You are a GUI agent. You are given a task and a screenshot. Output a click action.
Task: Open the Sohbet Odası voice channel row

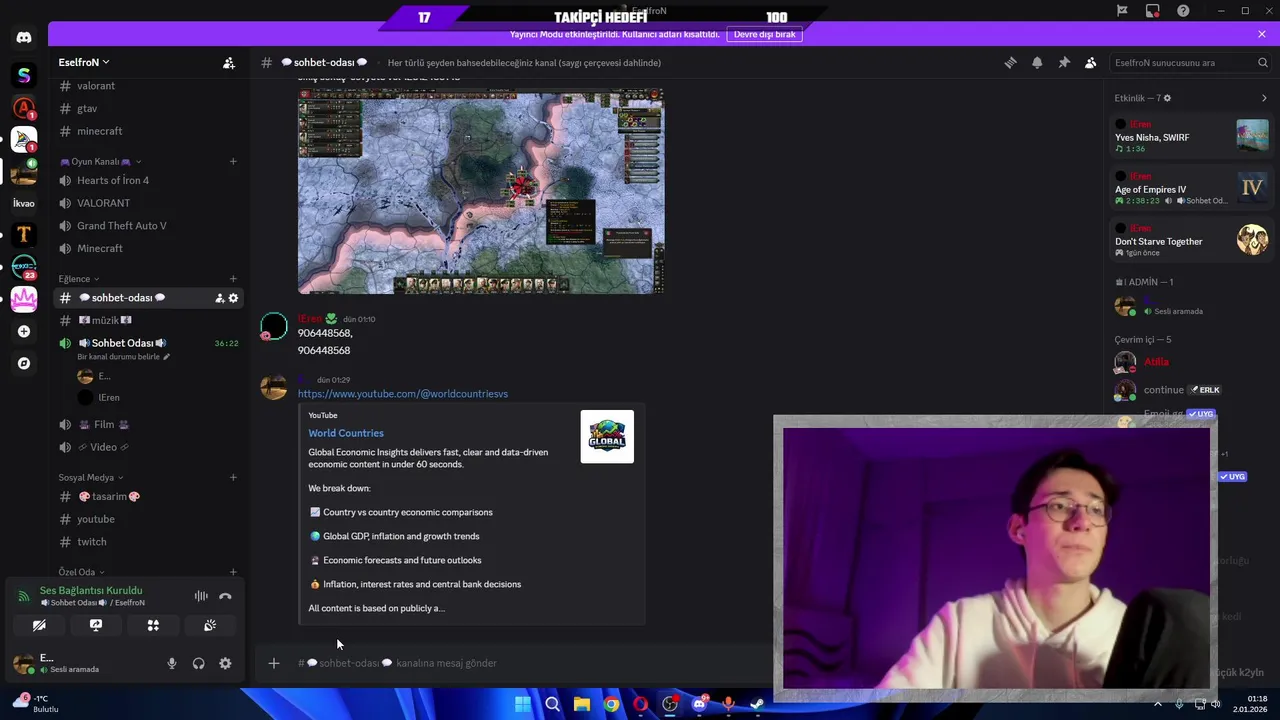(148, 343)
